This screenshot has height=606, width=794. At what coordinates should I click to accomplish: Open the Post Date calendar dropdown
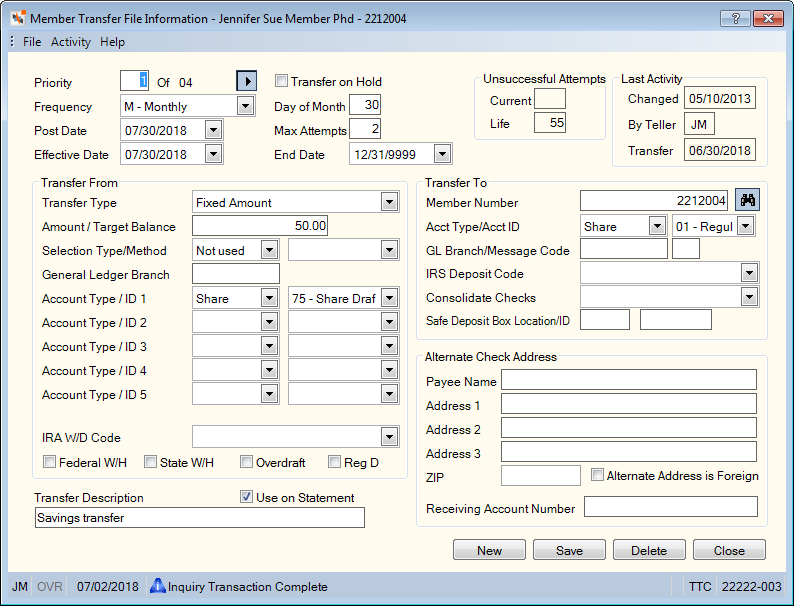(x=213, y=130)
